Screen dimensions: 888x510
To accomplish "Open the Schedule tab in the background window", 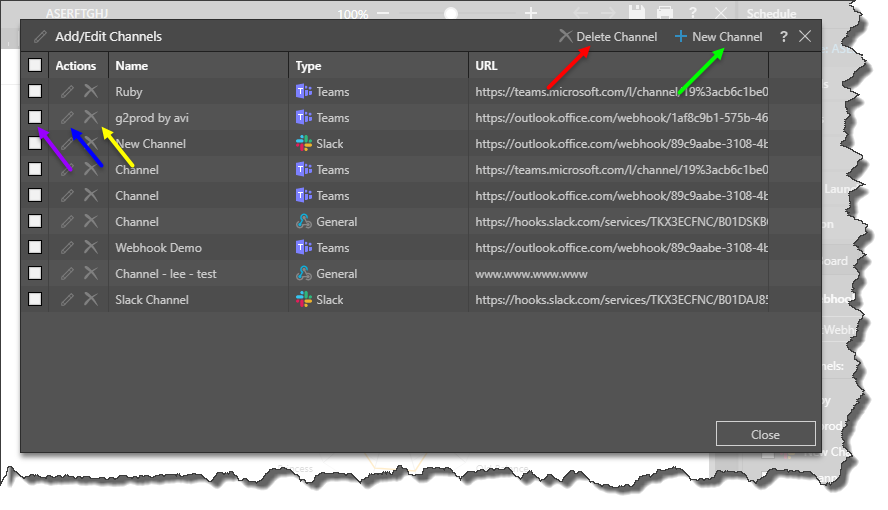I will pyautogui.click(x=771, y=14).
